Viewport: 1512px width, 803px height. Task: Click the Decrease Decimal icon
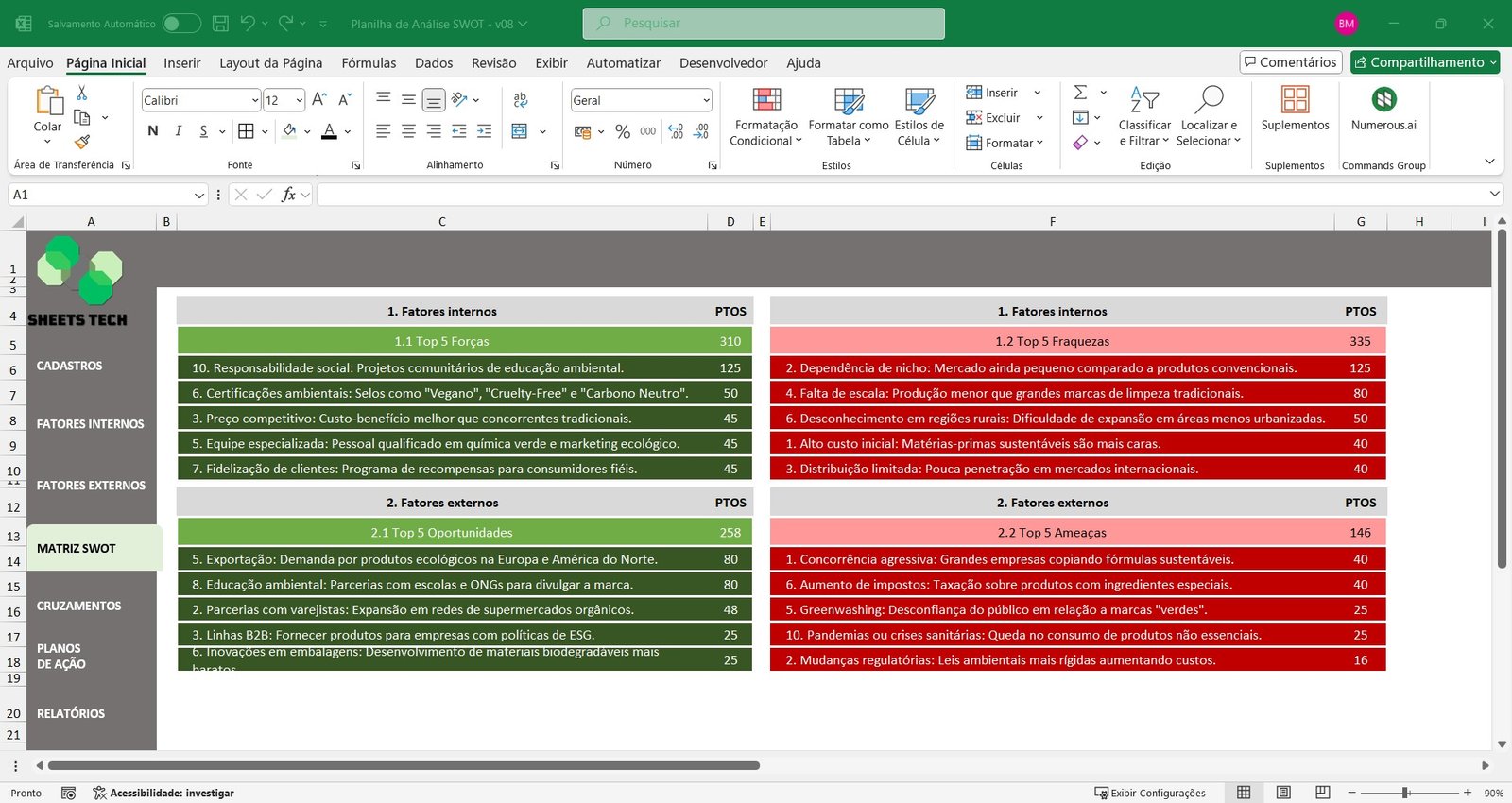pos(701,131)
